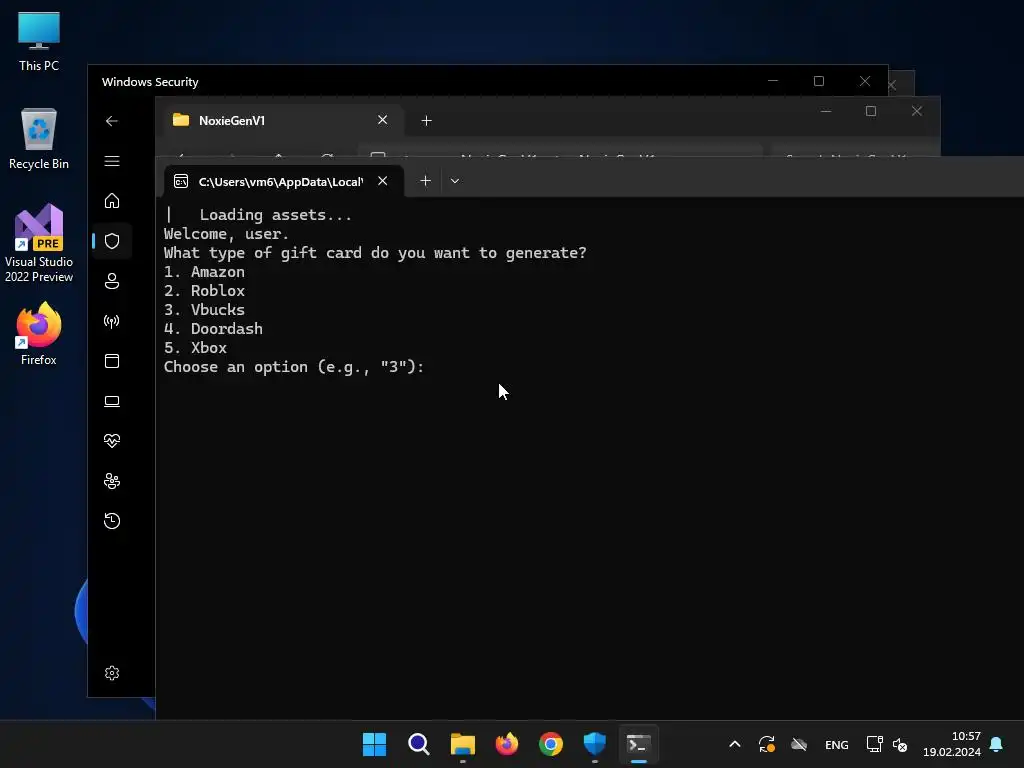This screenshot has height=768, width=1024.
Task: Maximize the NoxieGenV1 Explorer window
Action: coord(871,111)
